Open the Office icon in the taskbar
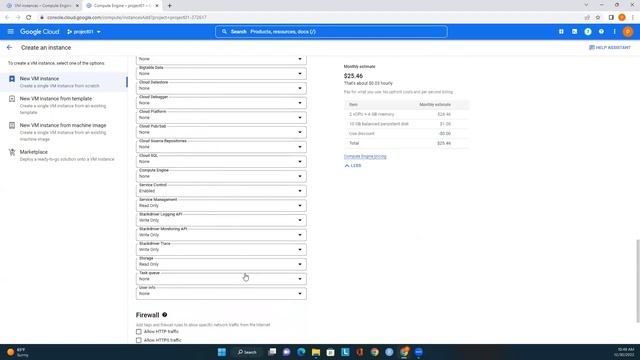Image resolution: width=640 pixels, height=360 pixels. pos(360,352)
